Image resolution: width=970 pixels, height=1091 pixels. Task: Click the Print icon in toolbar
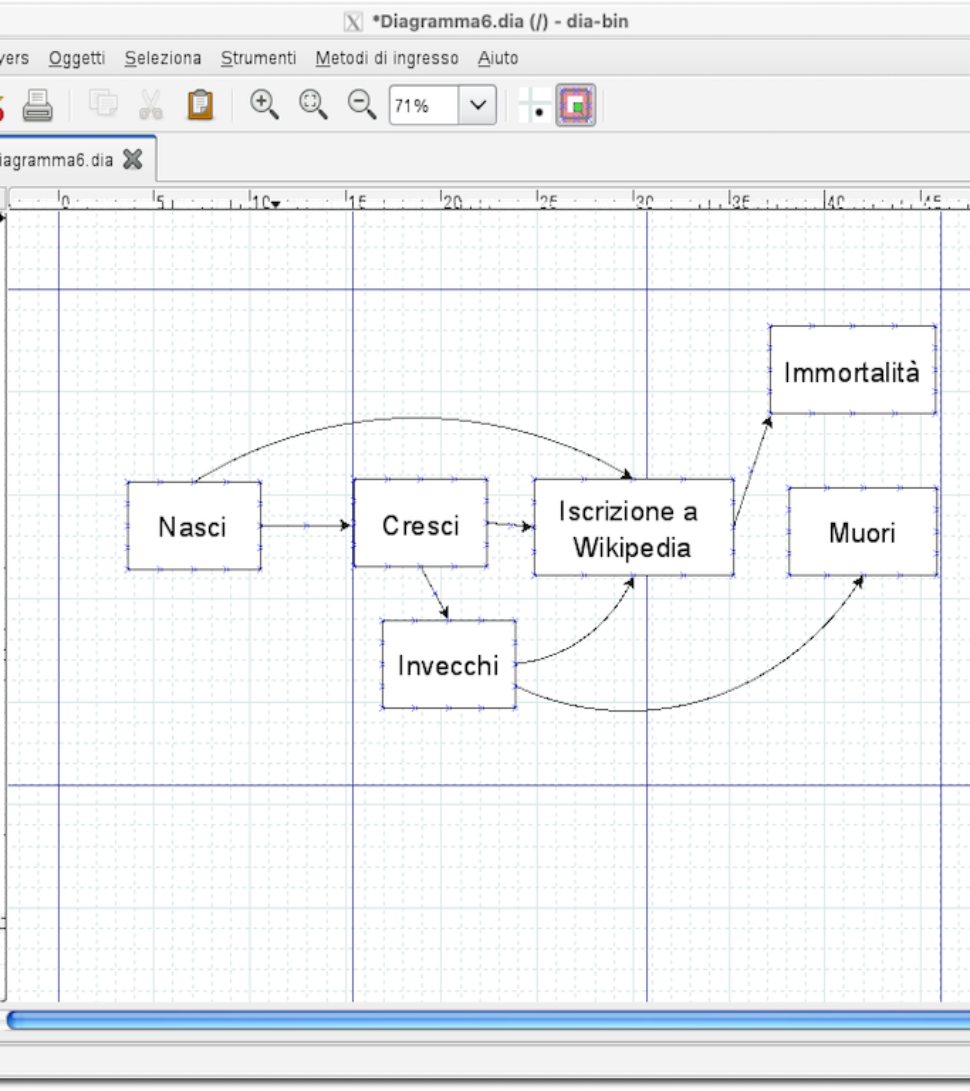[38, 106]
